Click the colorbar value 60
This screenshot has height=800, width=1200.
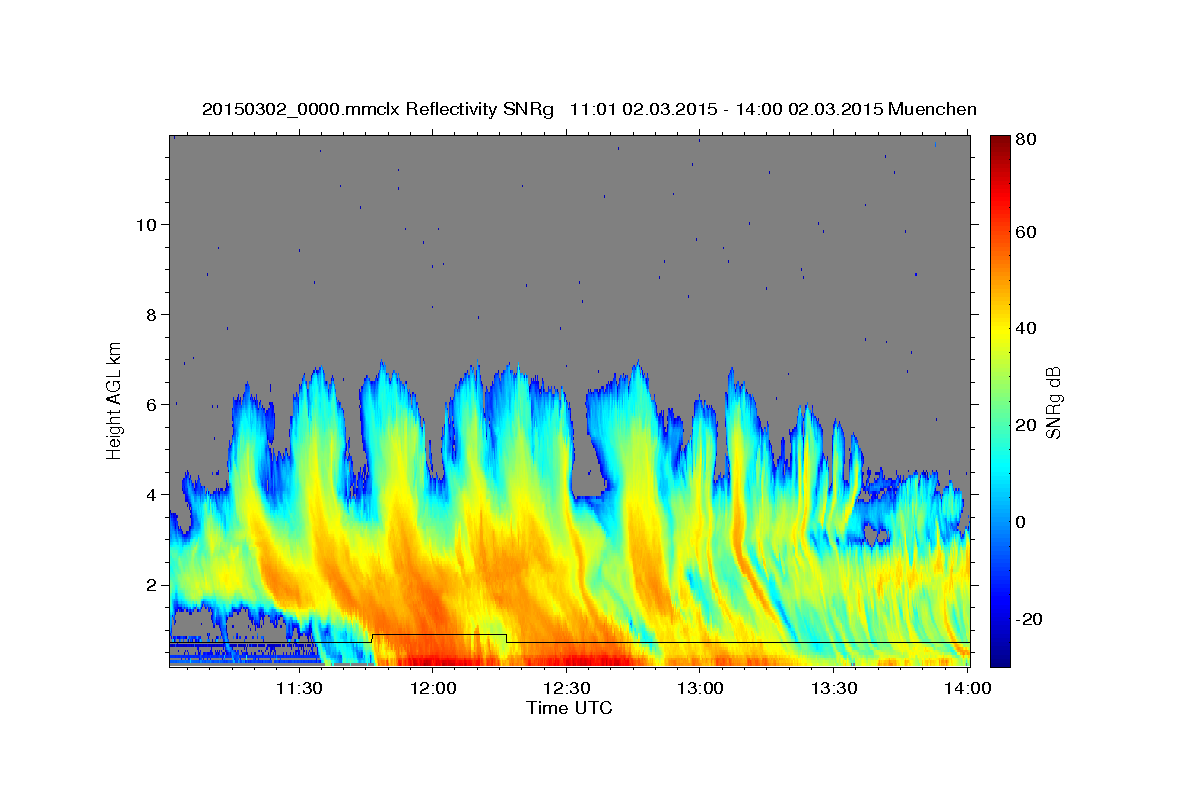tap(1026, 232)
